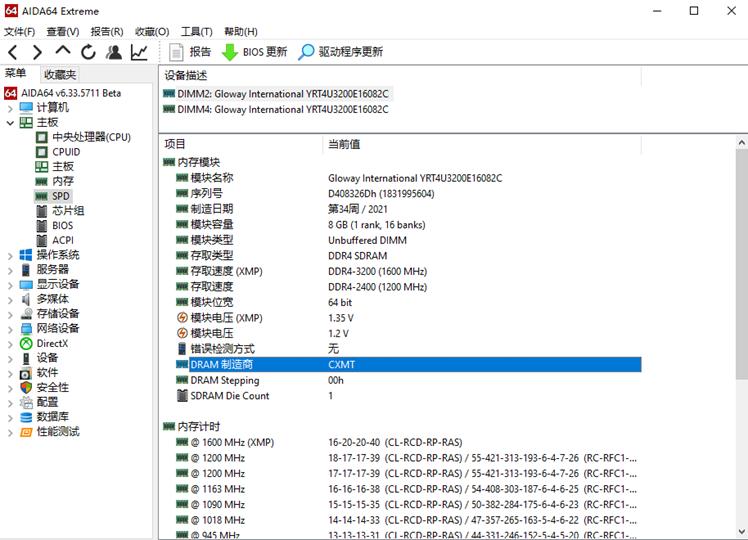Image resolution: width=748 pixels, height=540 pixels.
Task: Open the graph chart icon in toolbar
Action: tap(139, 52)
